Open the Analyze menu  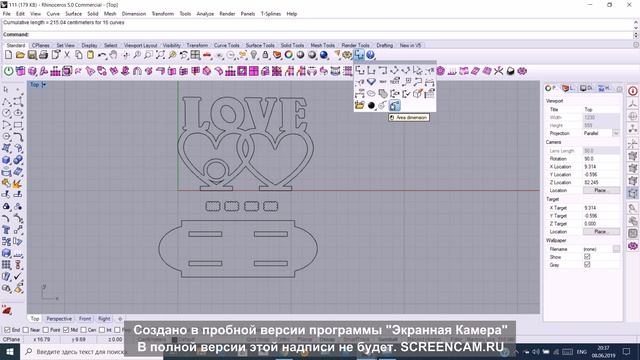click(205, 13)
